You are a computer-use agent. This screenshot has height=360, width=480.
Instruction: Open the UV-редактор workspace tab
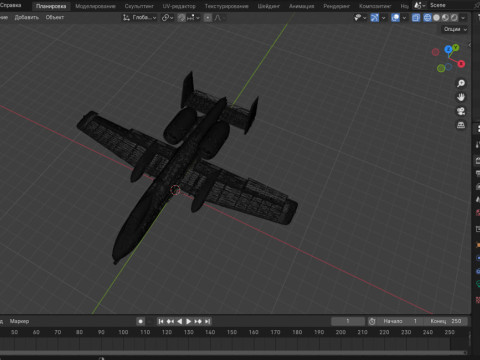pyautogui.click(x=179, y=6)
